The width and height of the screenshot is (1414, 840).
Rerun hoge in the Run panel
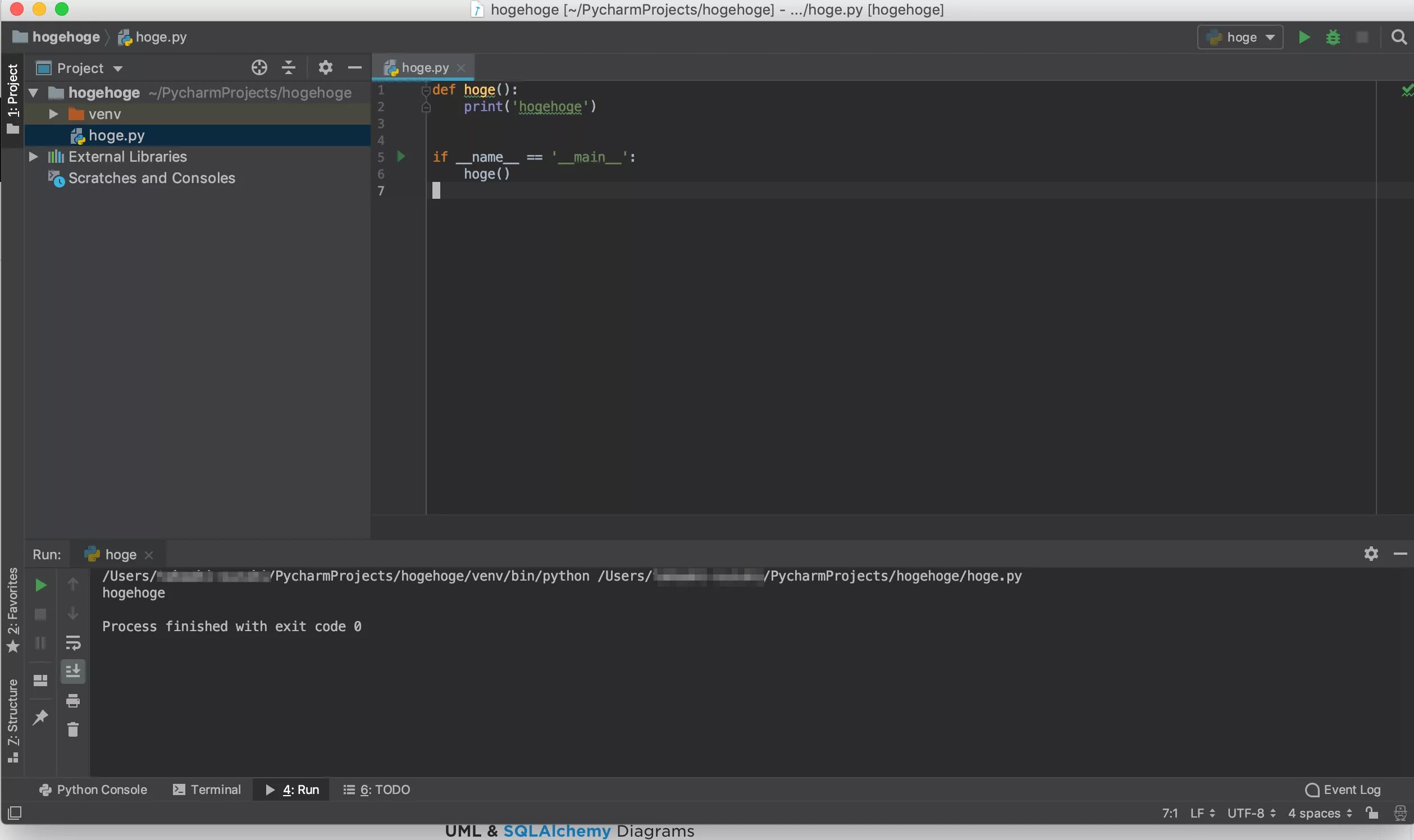(x=41, y=585)
